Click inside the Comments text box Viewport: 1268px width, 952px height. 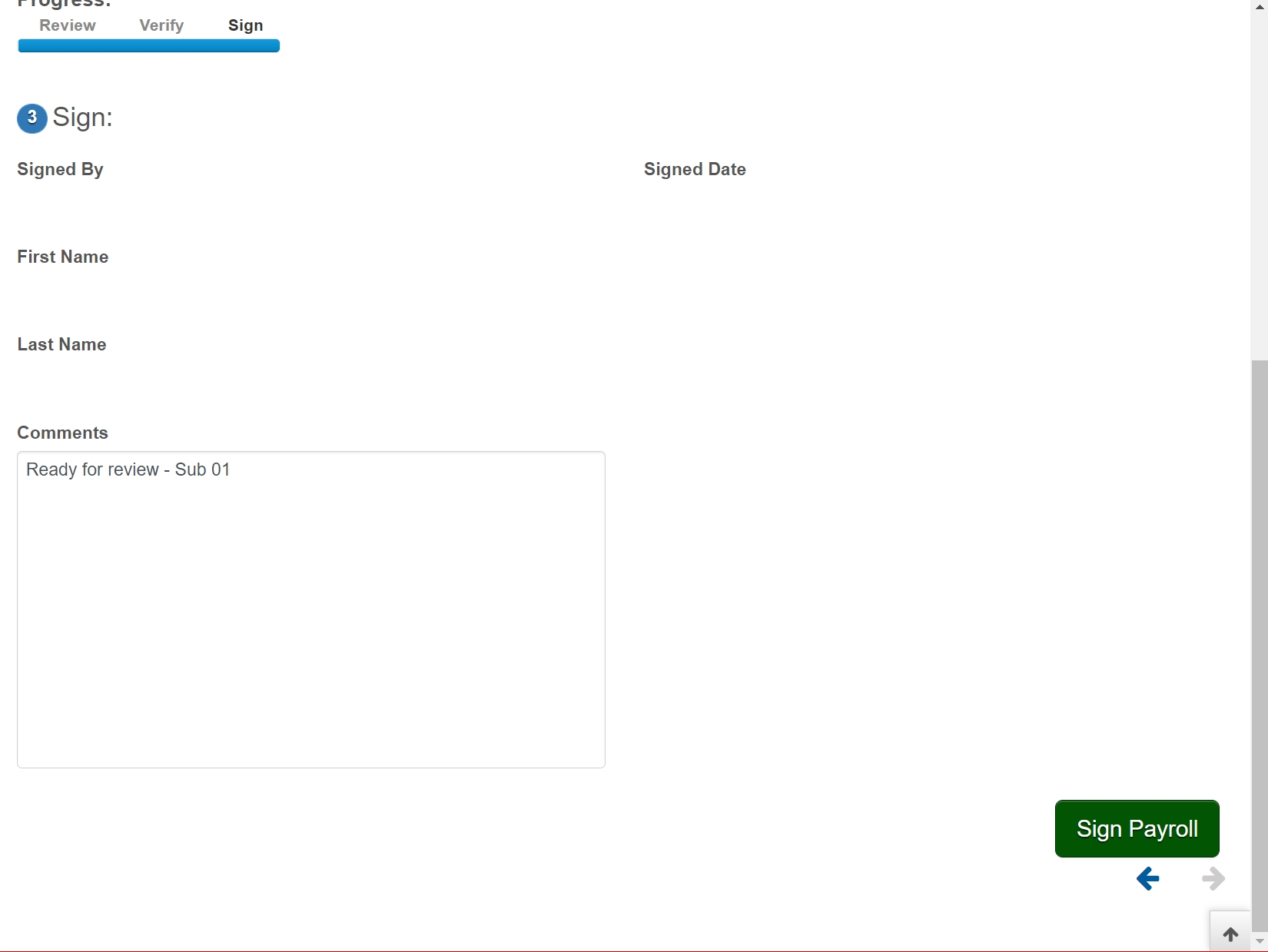point(311,609)
